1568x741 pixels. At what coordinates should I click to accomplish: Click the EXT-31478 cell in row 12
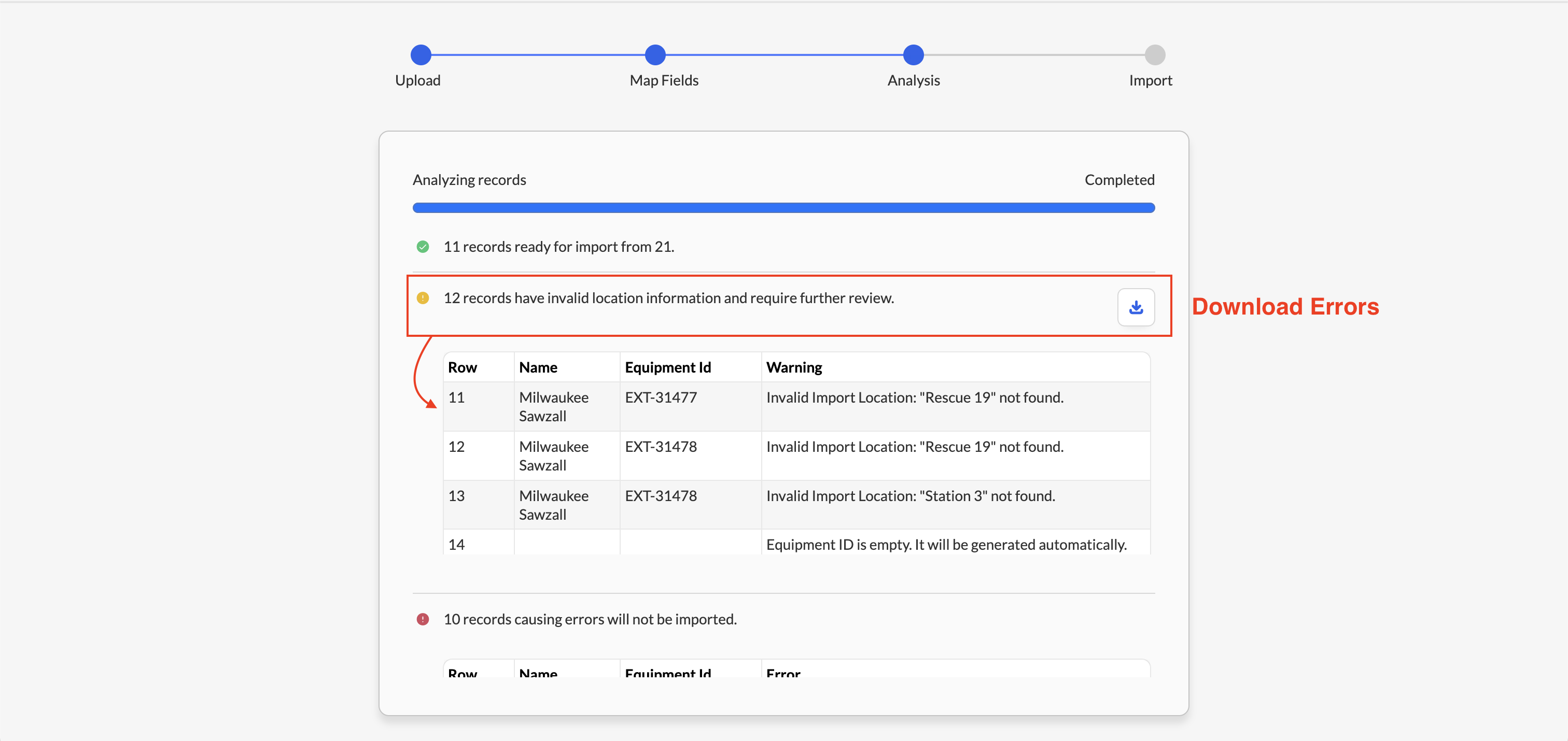(x=661, y=447)
